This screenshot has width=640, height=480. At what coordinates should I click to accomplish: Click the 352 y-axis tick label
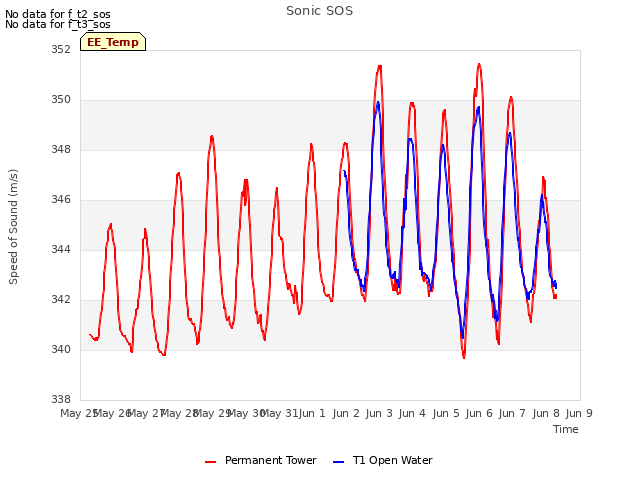61,49
